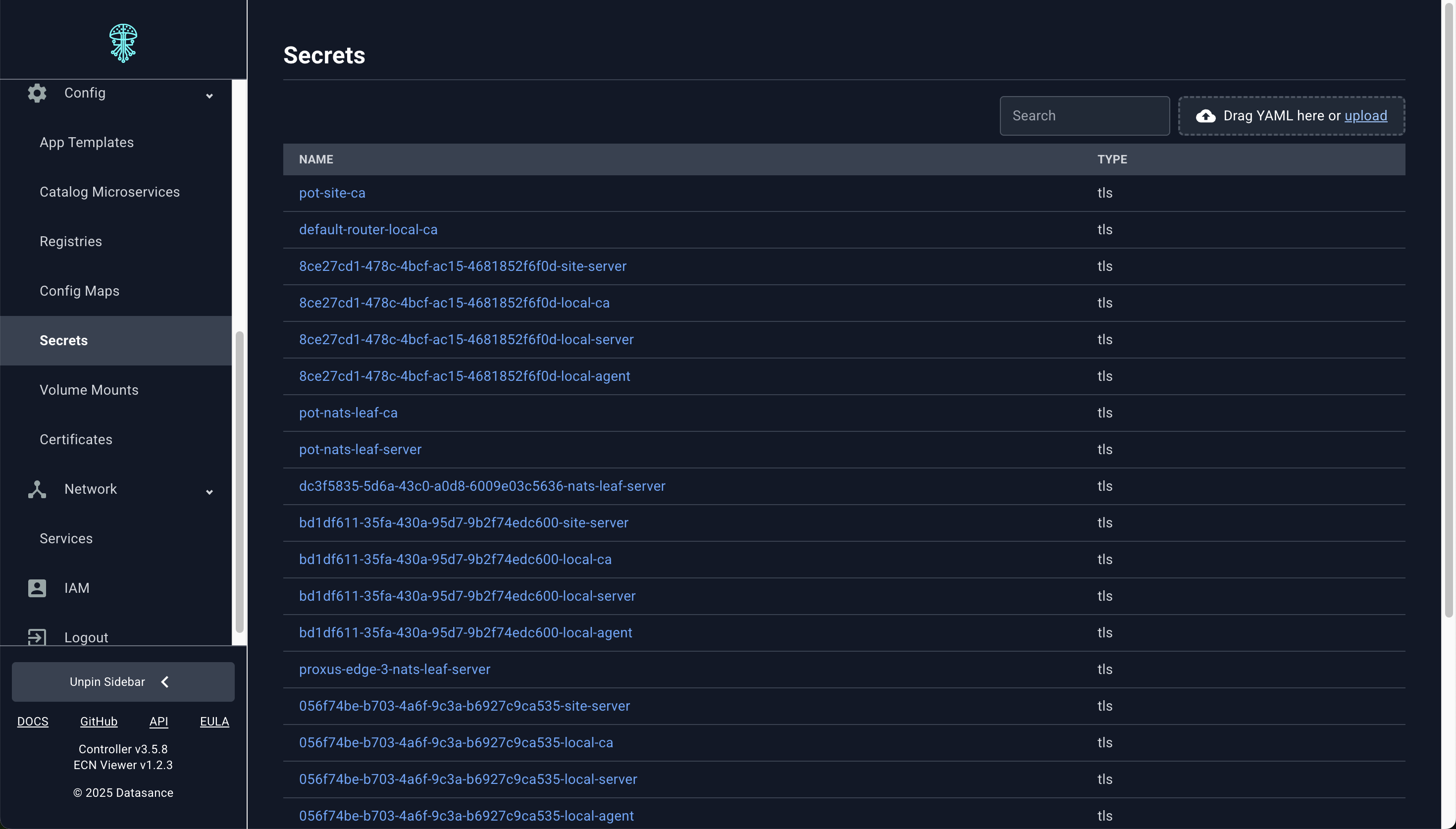Click the Network icon in the sidebar

[x=37, y=489]
